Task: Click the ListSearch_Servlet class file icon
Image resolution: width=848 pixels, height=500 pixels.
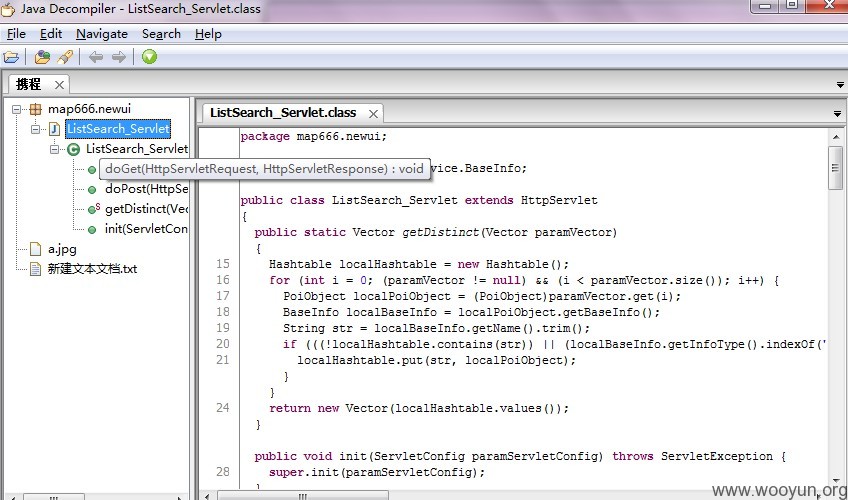Action: pyautogui.click(x=55, y=129)
